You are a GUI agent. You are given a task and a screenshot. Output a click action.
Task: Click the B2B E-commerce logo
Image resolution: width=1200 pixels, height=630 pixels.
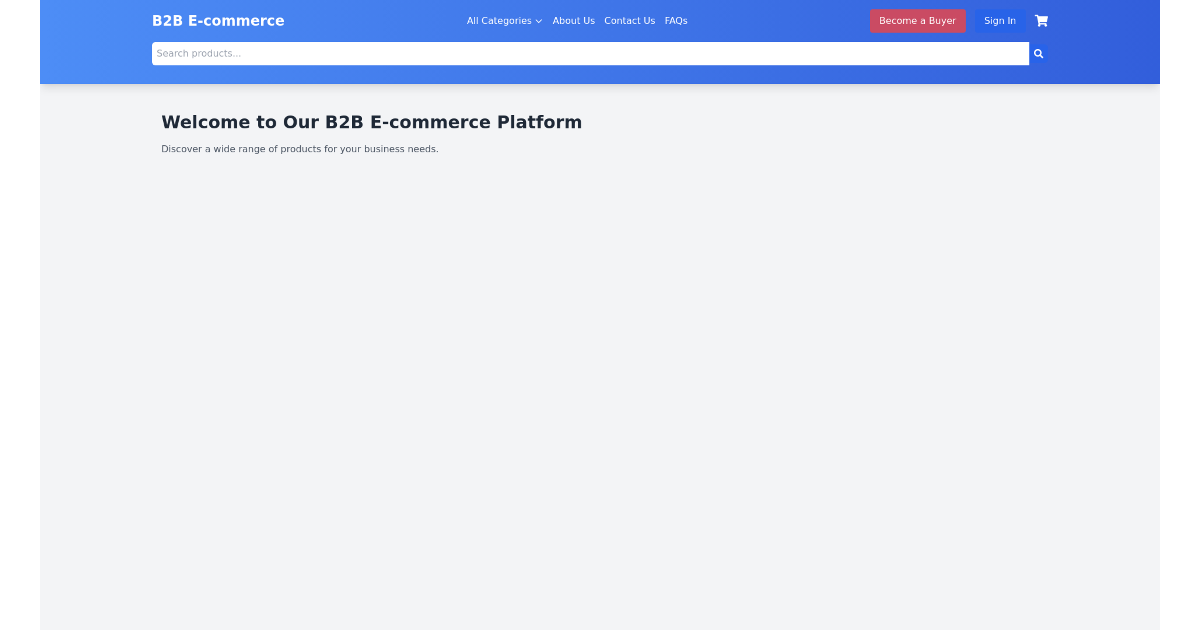point(218,20)
